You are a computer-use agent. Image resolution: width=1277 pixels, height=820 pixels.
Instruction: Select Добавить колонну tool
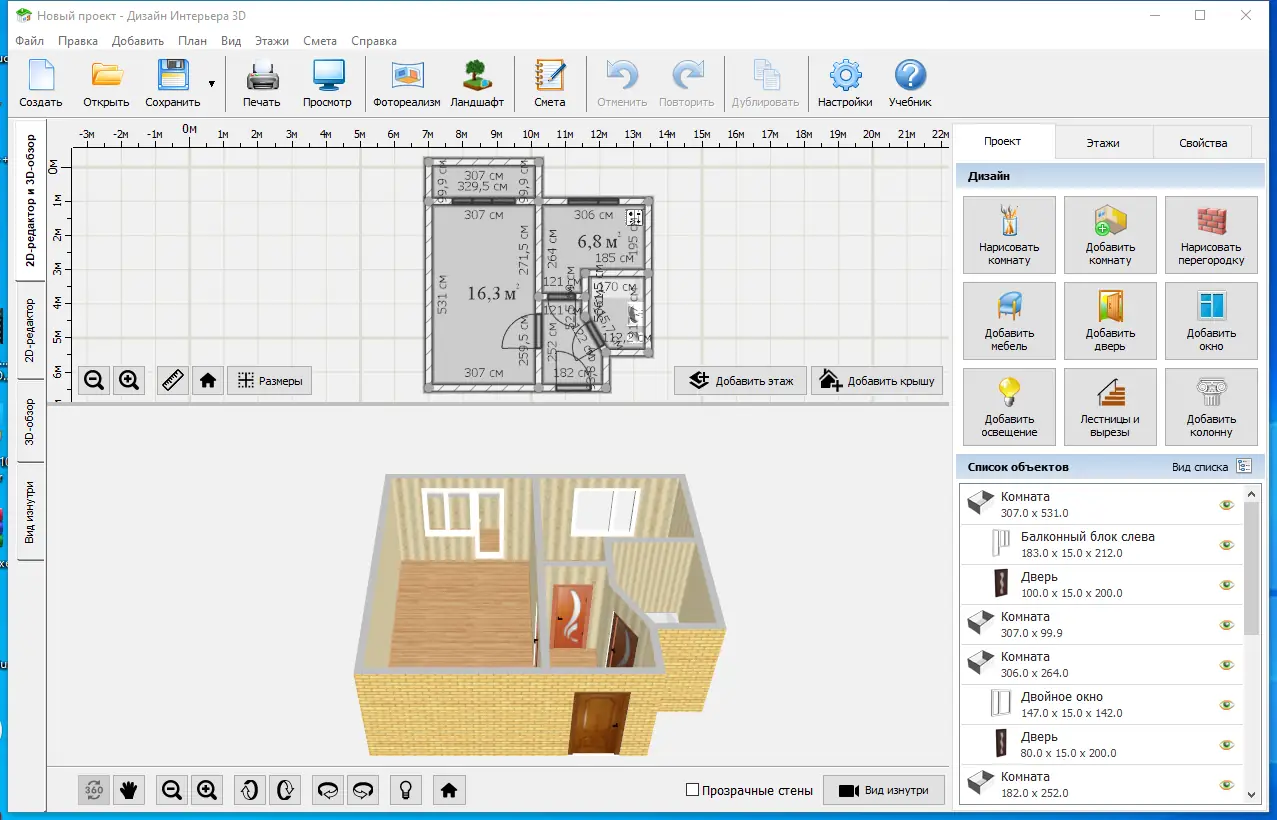[x=1211, y=407]
